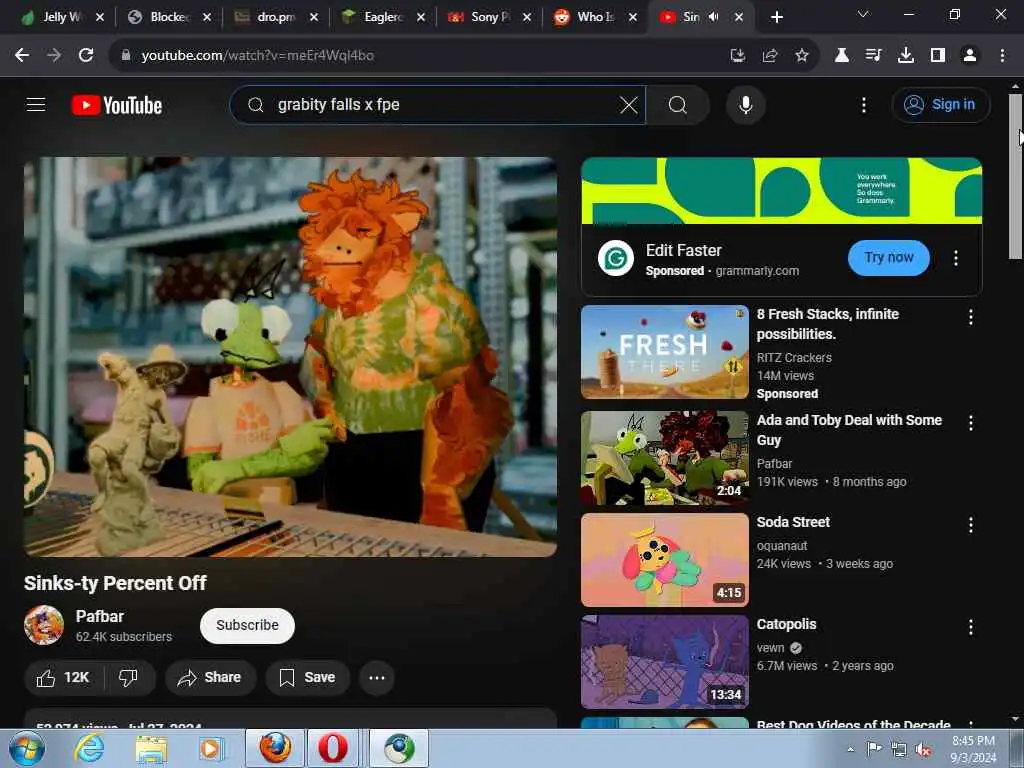Click install app icon in address bar
The width and height of the screenshot is (1024, 768).
point(738,56)
